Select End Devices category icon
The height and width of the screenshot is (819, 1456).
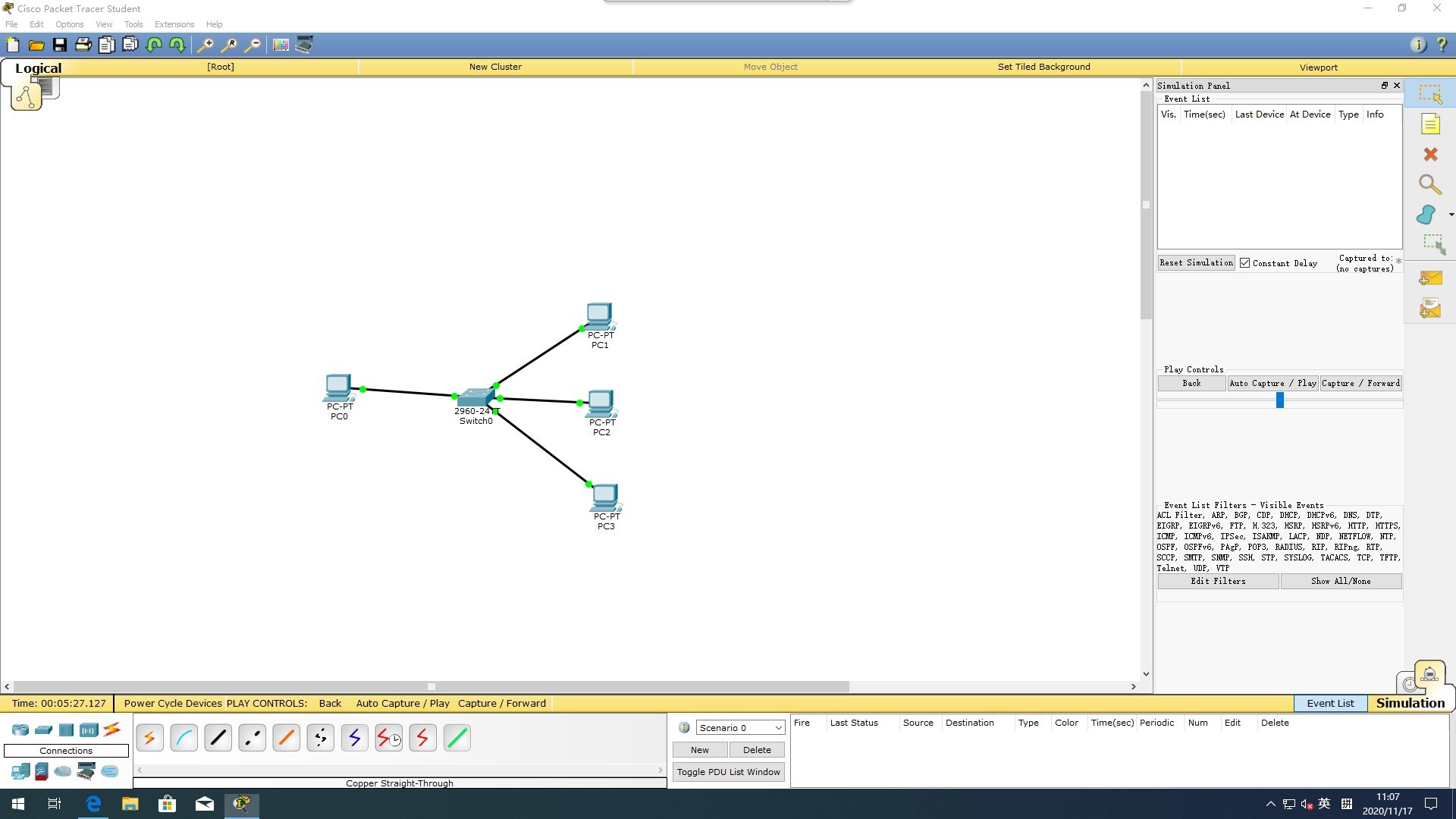pos(20,771)
